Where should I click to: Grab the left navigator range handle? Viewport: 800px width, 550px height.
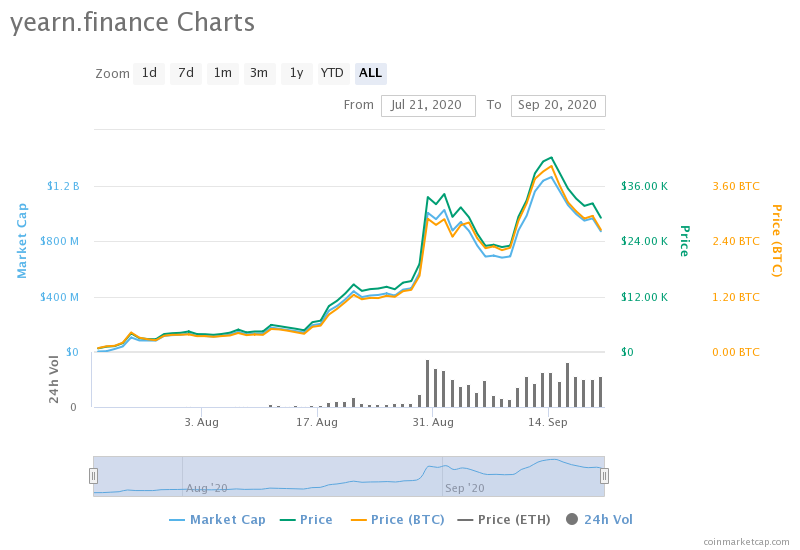[x=93, y=476]
